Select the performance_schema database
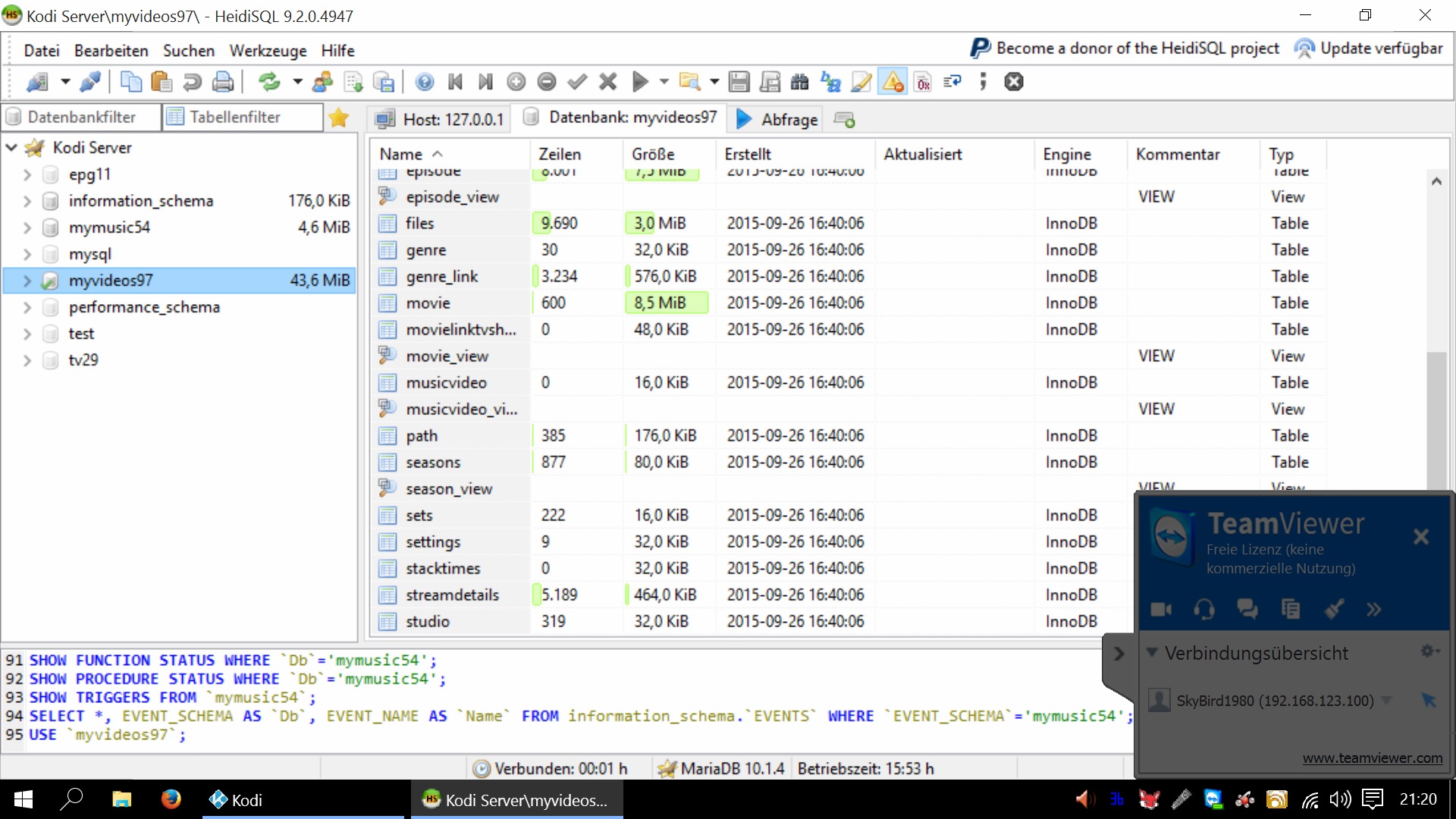The width and height of the screenshot is (1456, 819). pyautogui.click(x=144, y=307)
